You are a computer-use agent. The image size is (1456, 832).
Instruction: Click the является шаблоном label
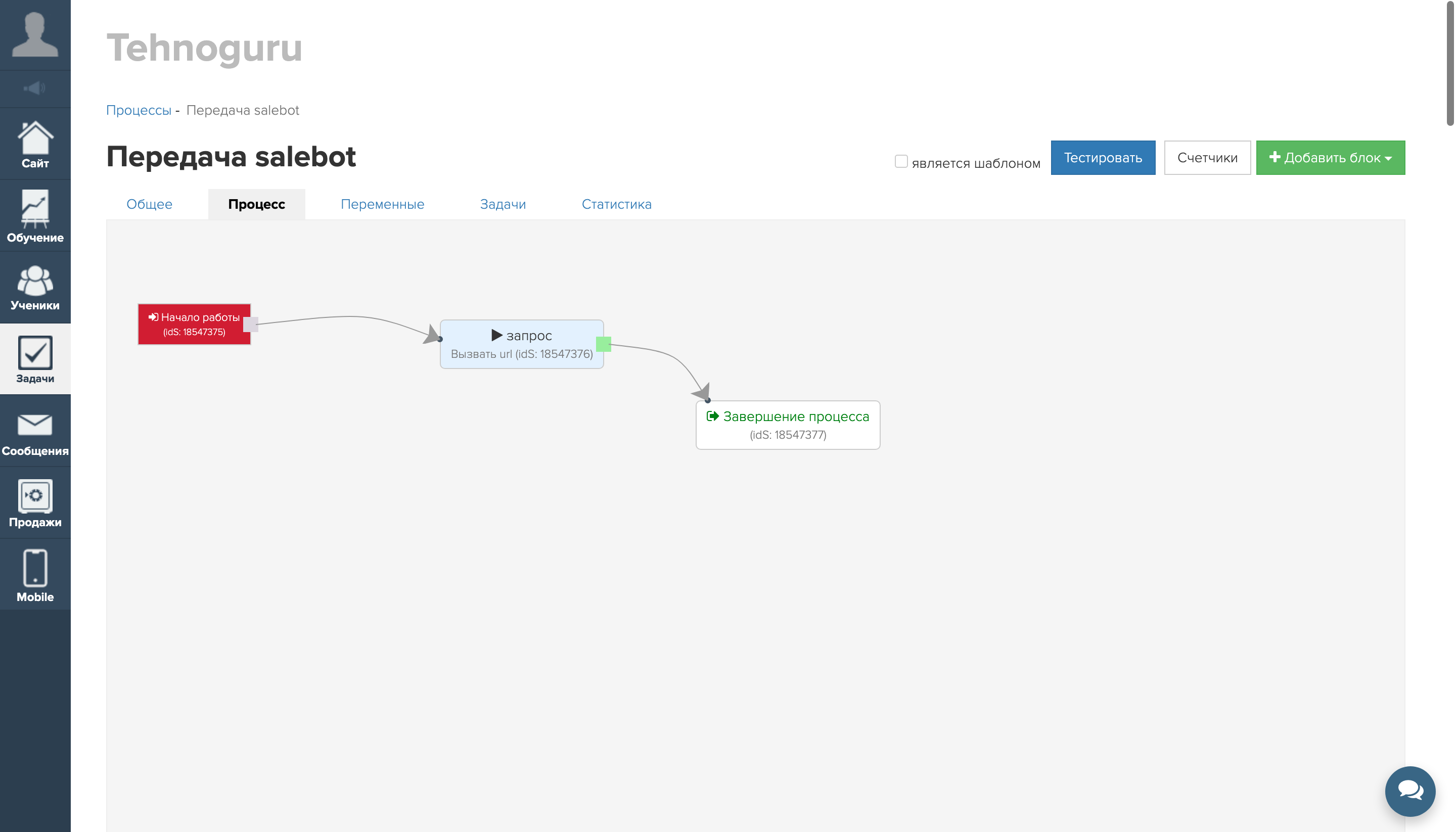click(x=976, y=163)
